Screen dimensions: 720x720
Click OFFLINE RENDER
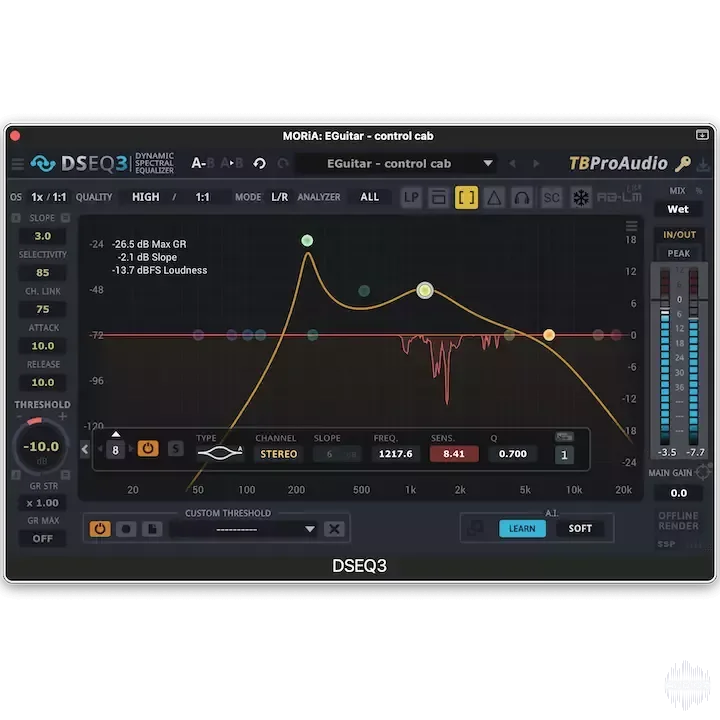pos(678,521)
